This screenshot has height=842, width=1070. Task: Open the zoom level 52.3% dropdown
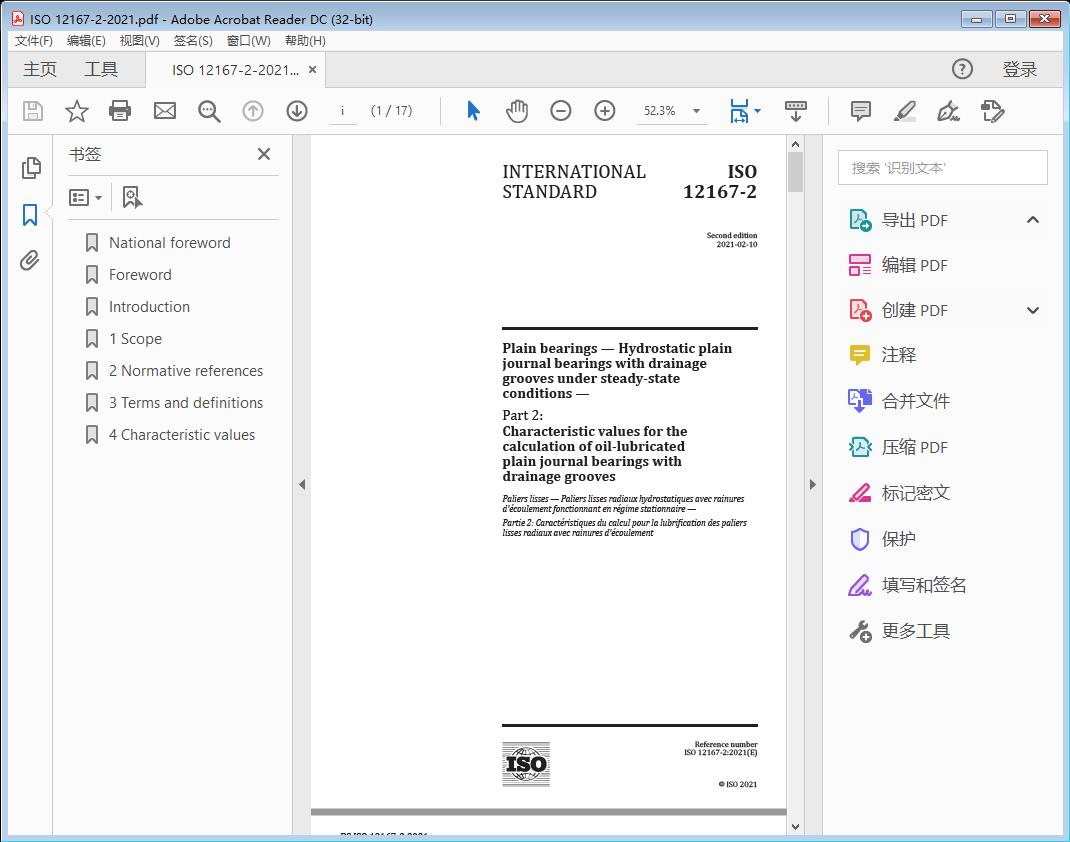pos(696,111)
